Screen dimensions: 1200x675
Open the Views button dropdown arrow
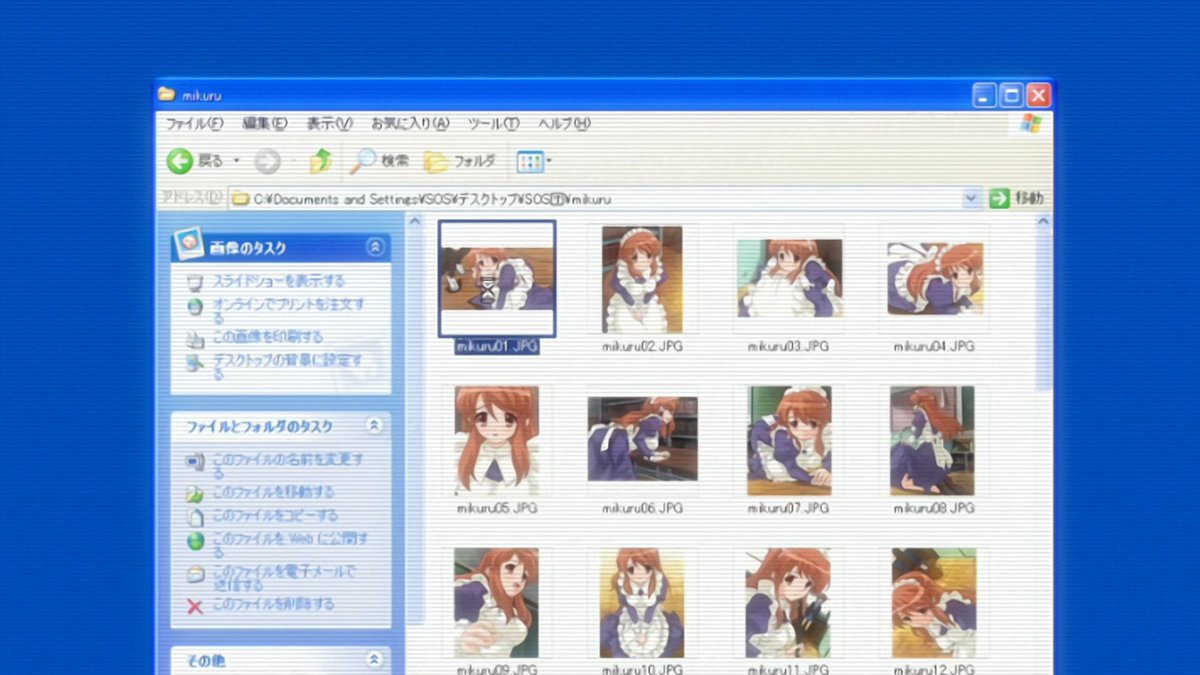(549, 161)
